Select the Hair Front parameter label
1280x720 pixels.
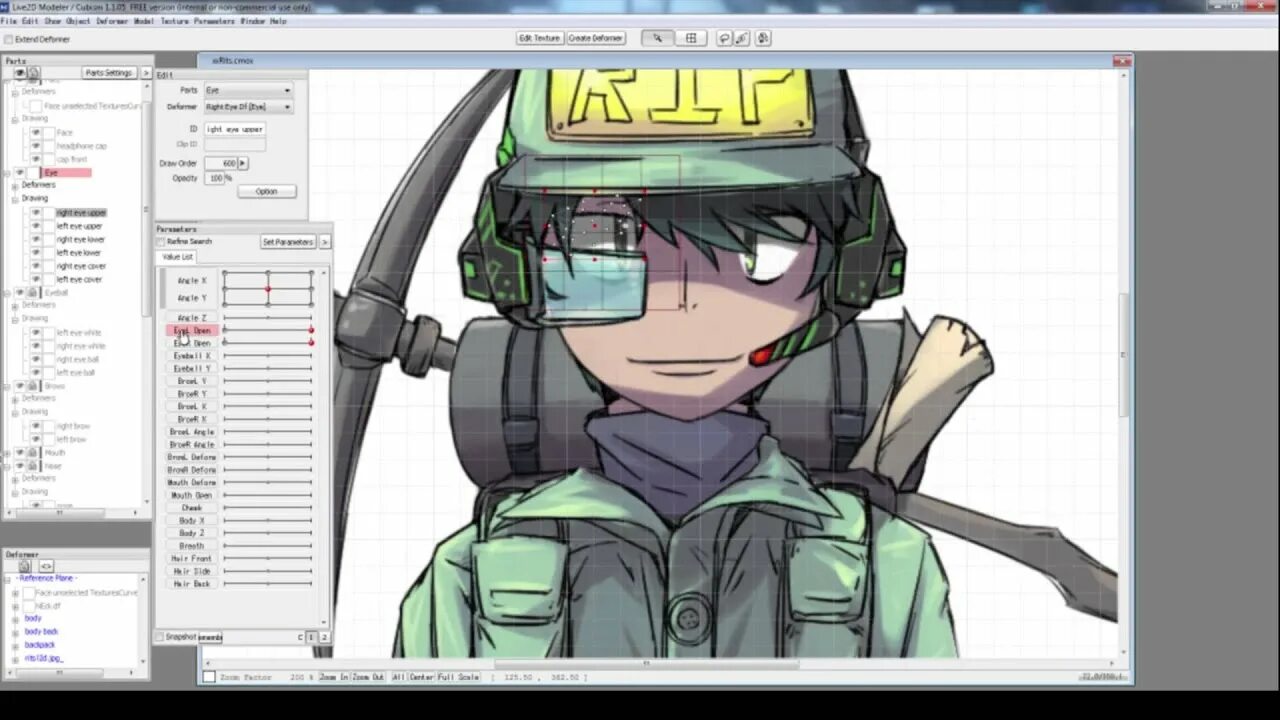(191, 558)
